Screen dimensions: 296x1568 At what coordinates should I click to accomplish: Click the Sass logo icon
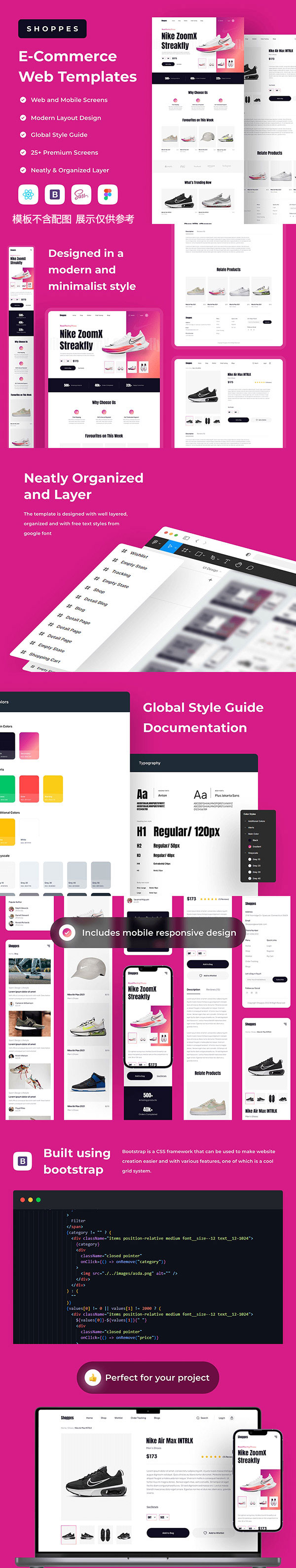pyautogui.click(x=81, y=194)
